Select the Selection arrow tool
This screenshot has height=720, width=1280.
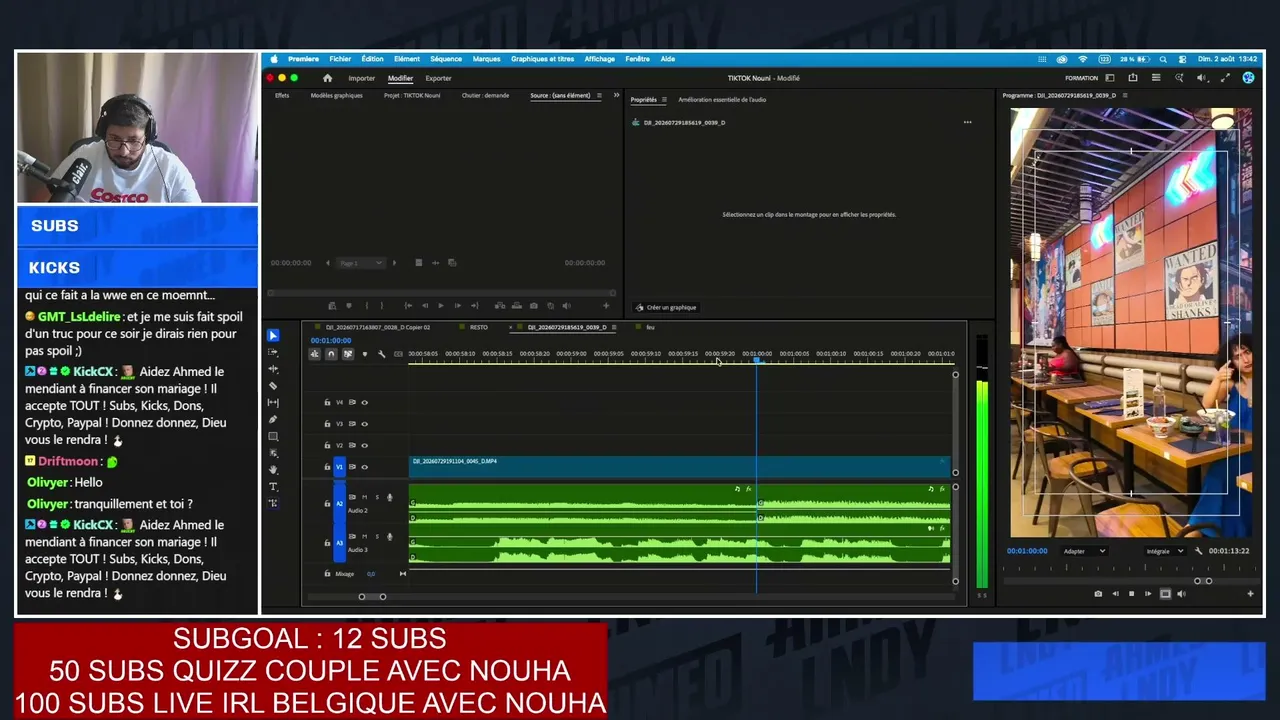click(273, 336)
